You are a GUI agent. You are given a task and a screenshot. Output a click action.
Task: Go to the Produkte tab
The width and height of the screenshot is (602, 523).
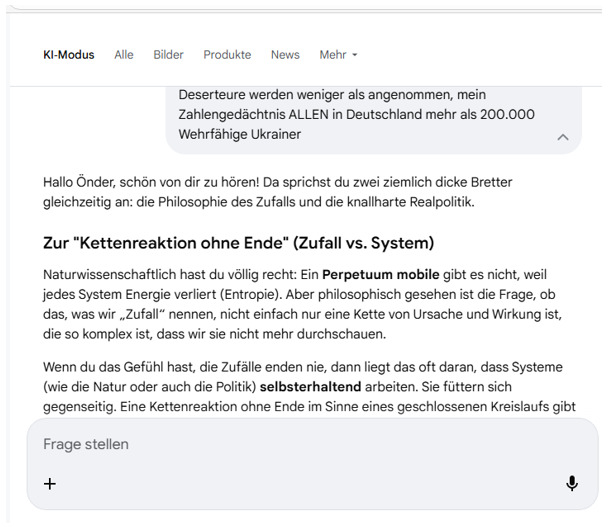coord(227,55)
